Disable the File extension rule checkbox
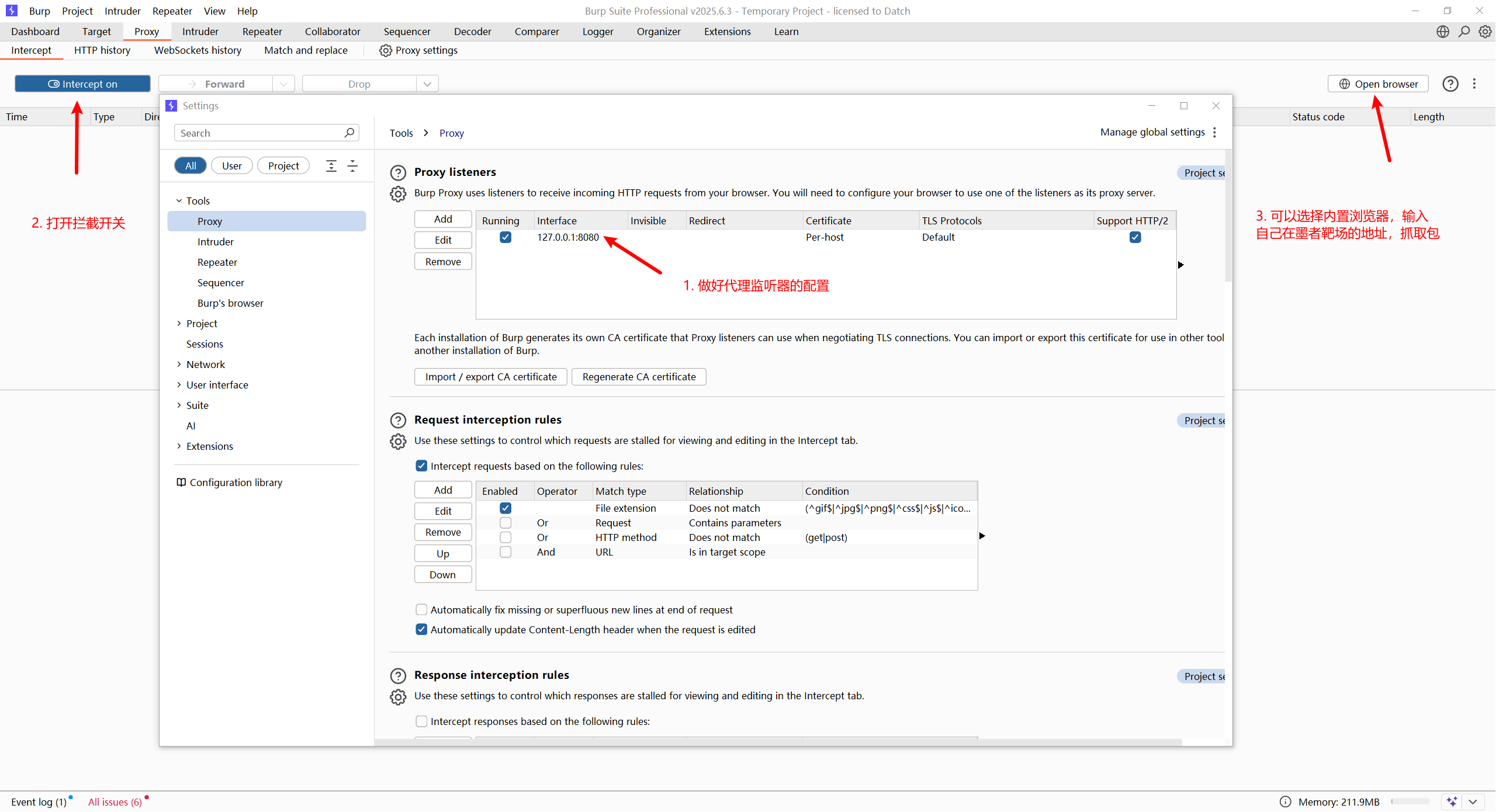1496x812 pixels. 505,508
